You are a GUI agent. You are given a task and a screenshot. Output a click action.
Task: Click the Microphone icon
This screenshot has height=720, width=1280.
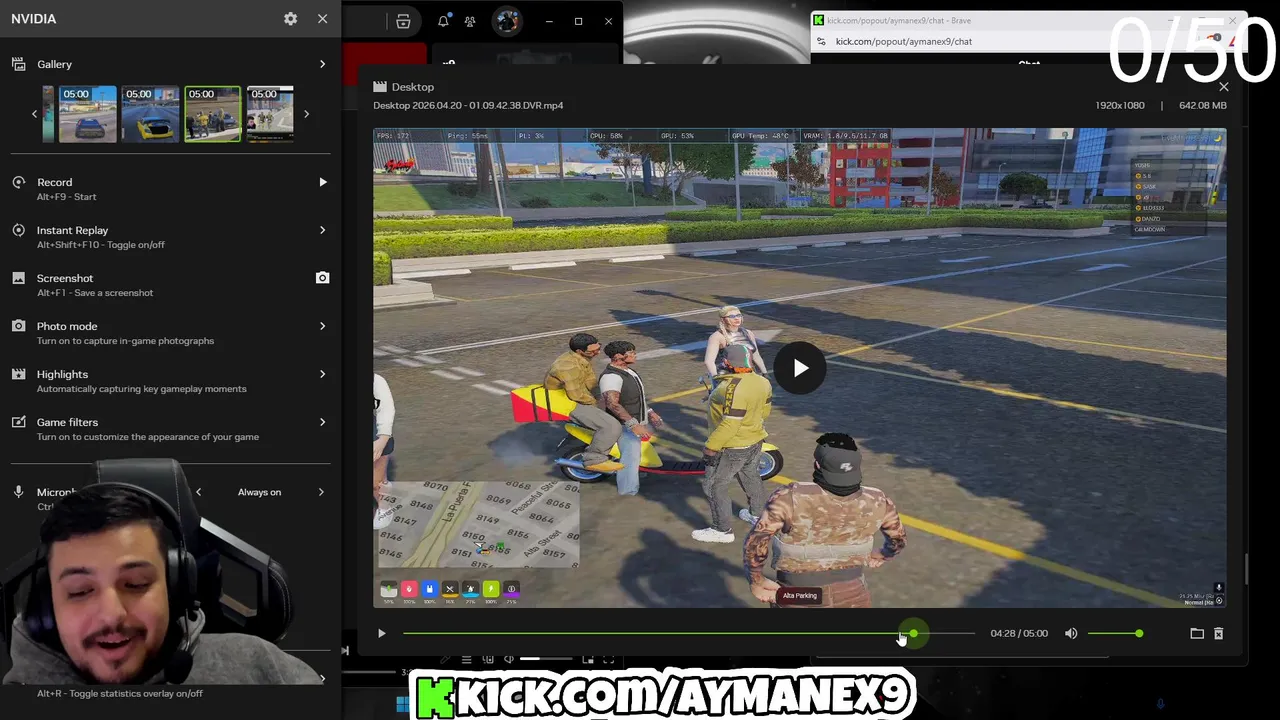click(18, 492)
